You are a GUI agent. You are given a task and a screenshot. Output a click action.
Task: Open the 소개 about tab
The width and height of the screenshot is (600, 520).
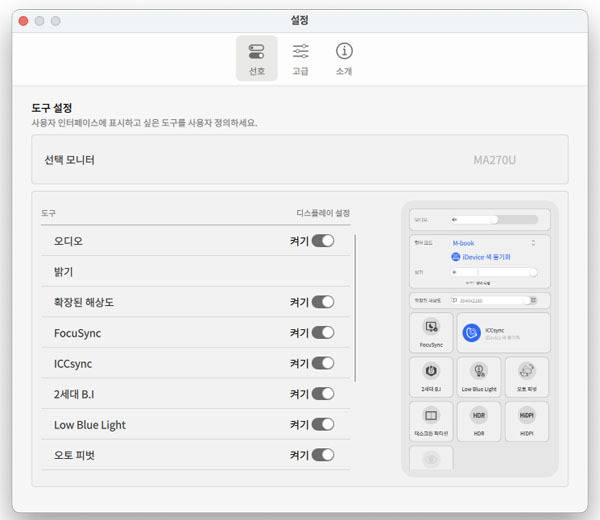pos(344,58)
